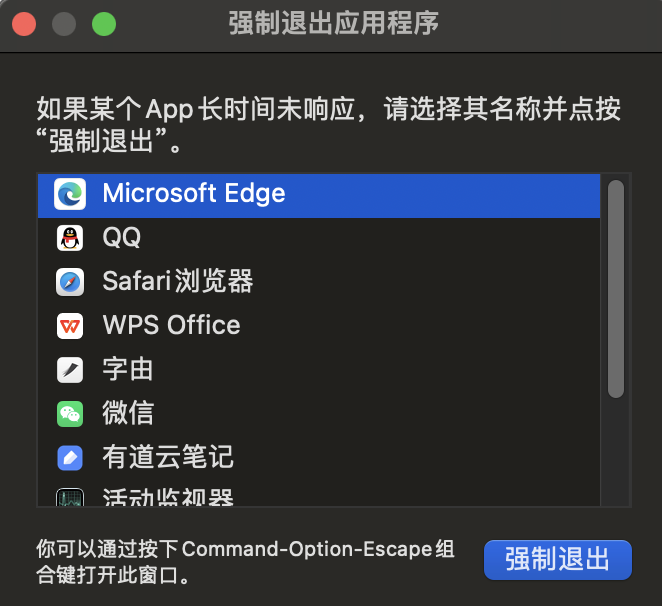The width and height of the screenshot is (662, 606).
Task: Click the gray minimize window button
Action: pos(64,24)
